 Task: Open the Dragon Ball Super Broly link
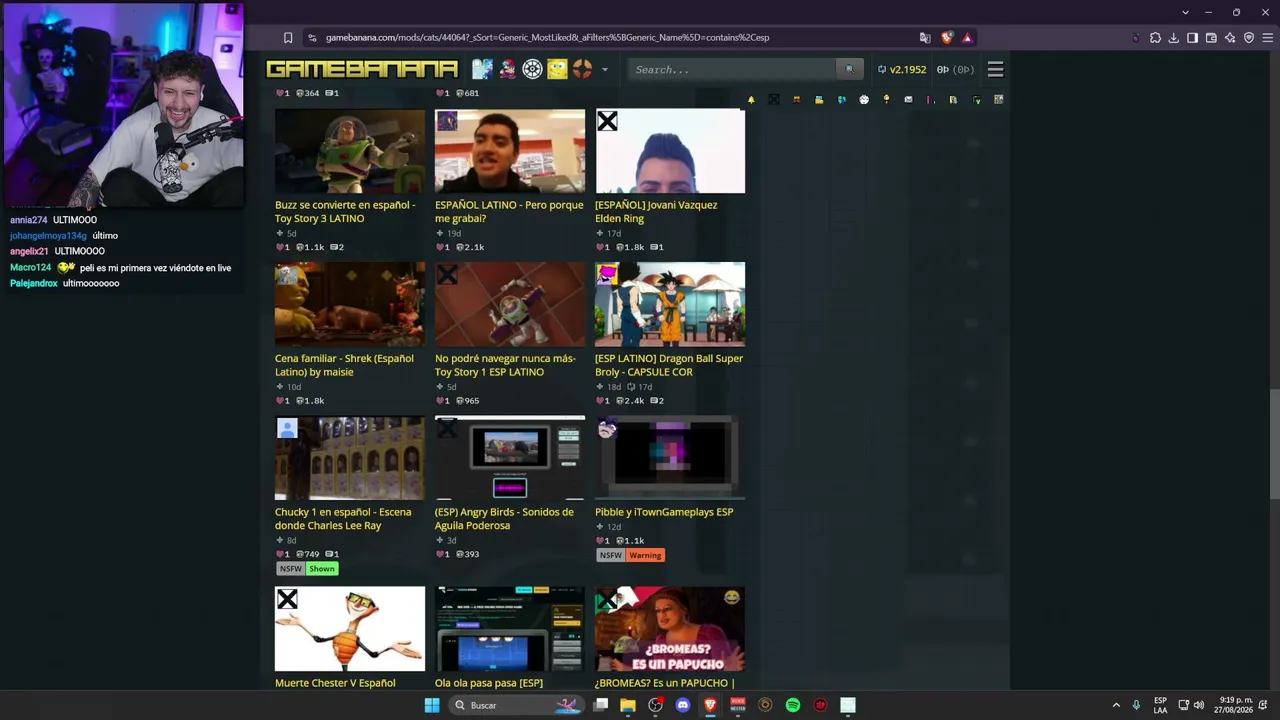pos(669,365)
